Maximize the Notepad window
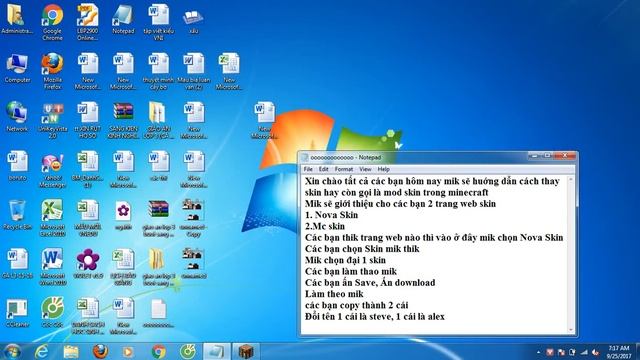The width and height of the screenshot is (640, 360). pos(547,156)
